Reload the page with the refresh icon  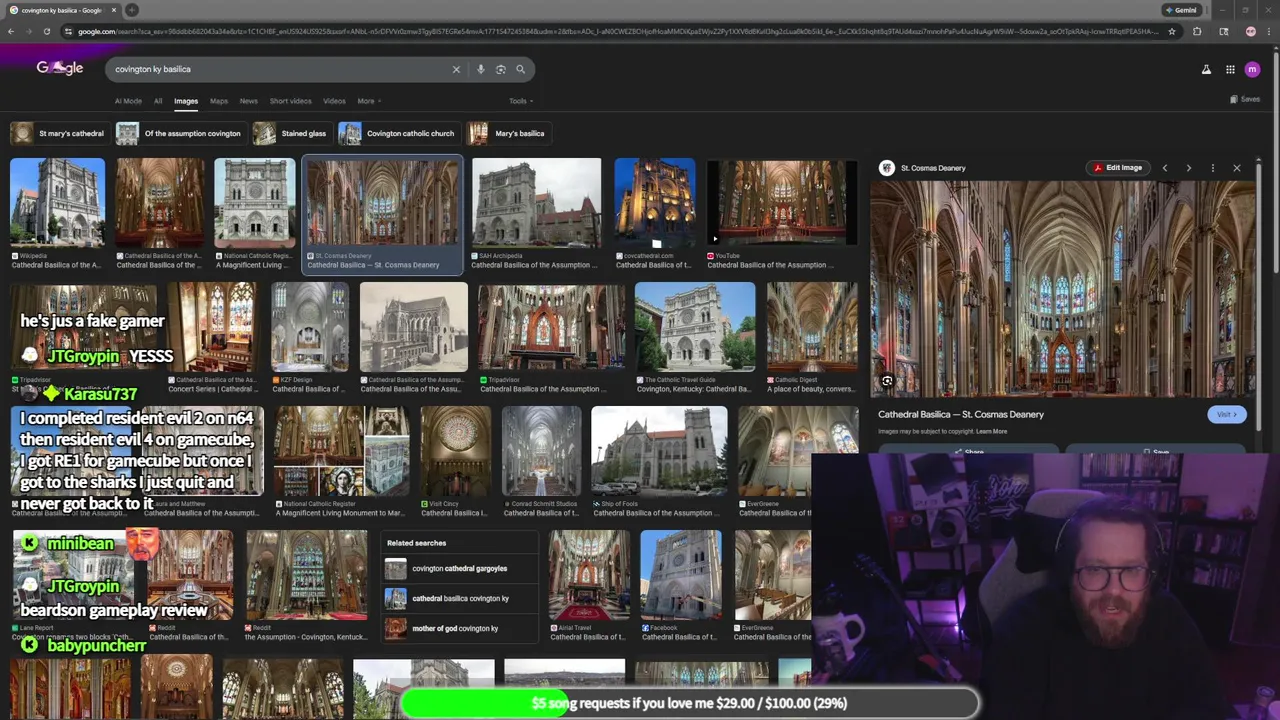click(x=46, y=31)
